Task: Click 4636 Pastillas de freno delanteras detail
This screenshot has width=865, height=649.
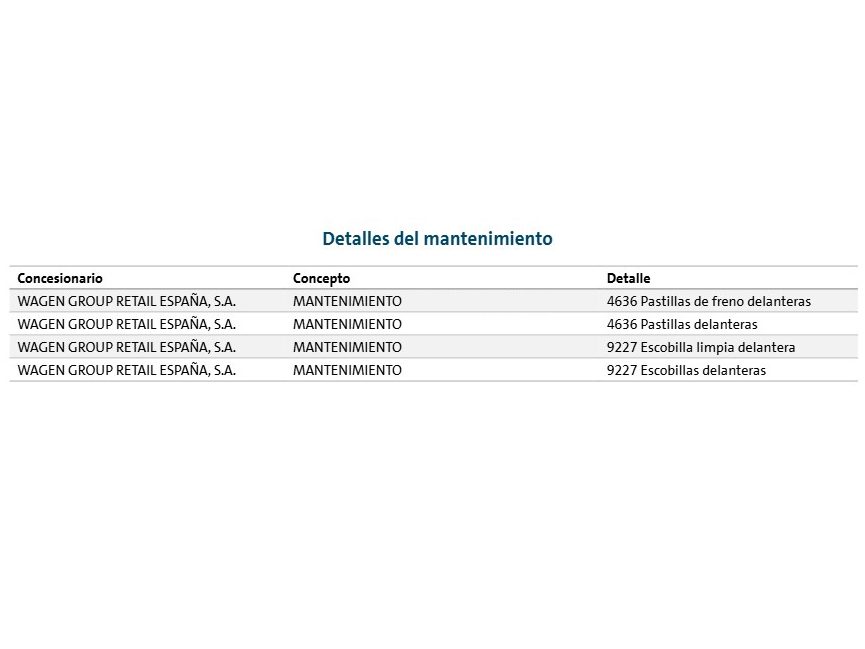Action: click(x=708, y=301)
